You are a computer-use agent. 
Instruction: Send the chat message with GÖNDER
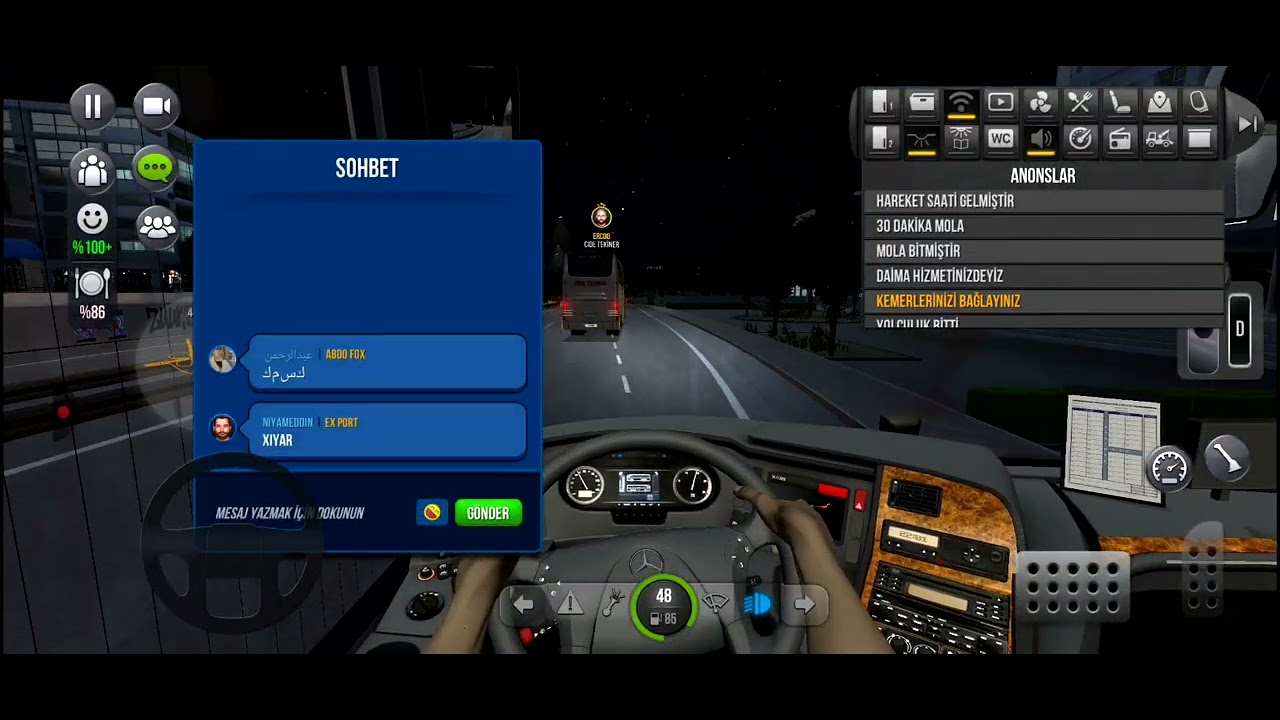(x=488, y=513)
